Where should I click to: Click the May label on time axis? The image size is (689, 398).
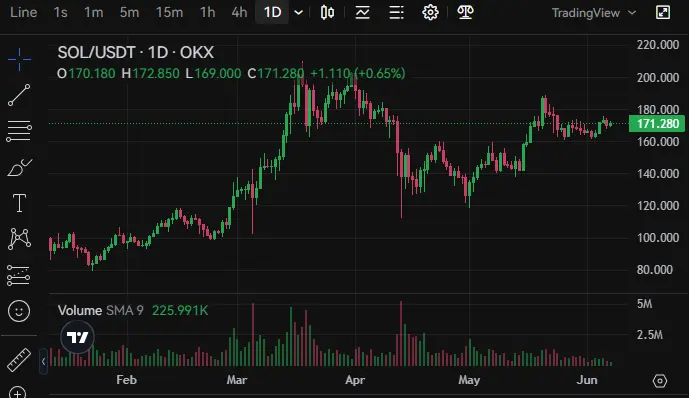click(x=469, y=380)
